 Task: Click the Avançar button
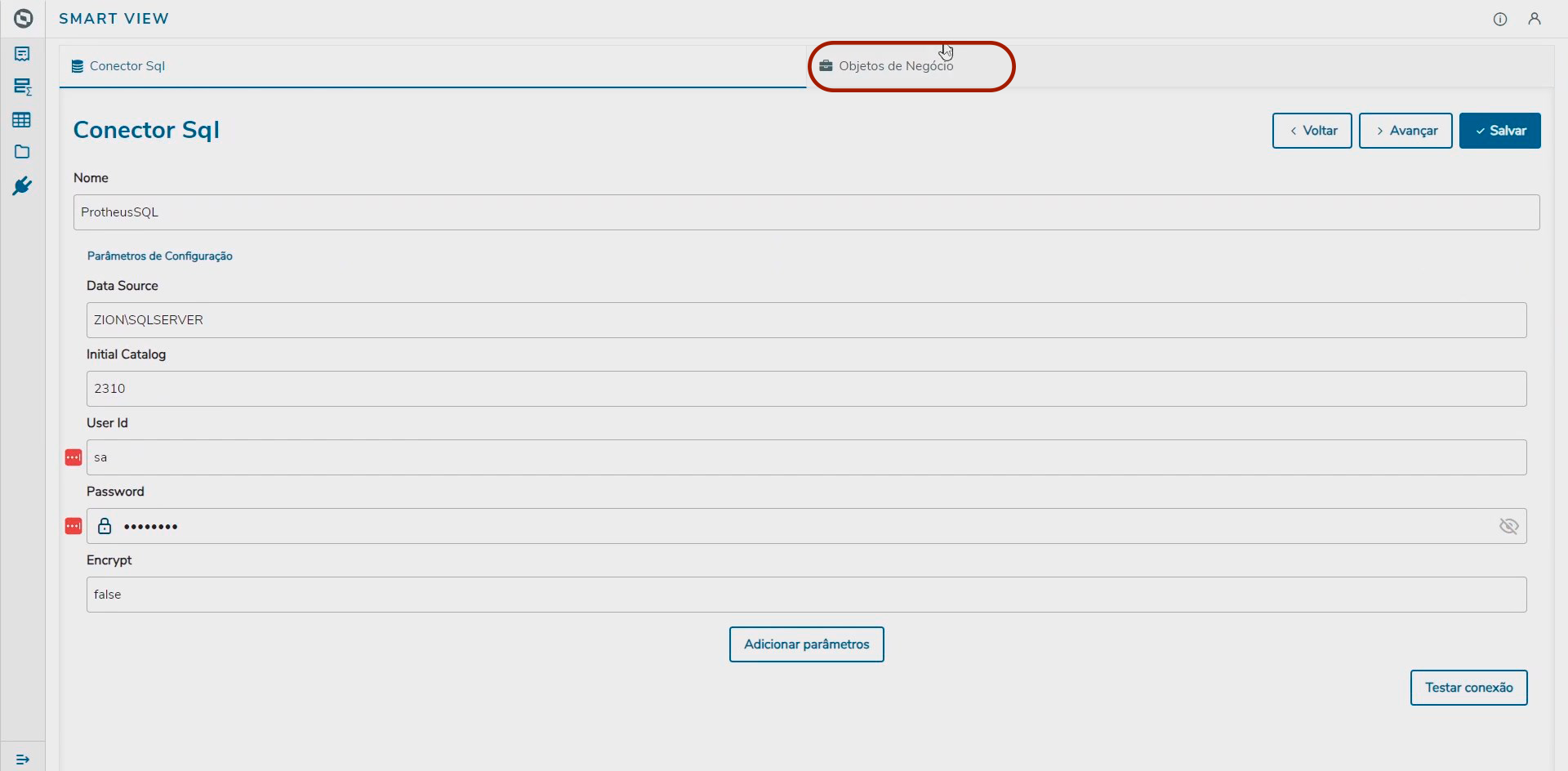[1405, 130]
